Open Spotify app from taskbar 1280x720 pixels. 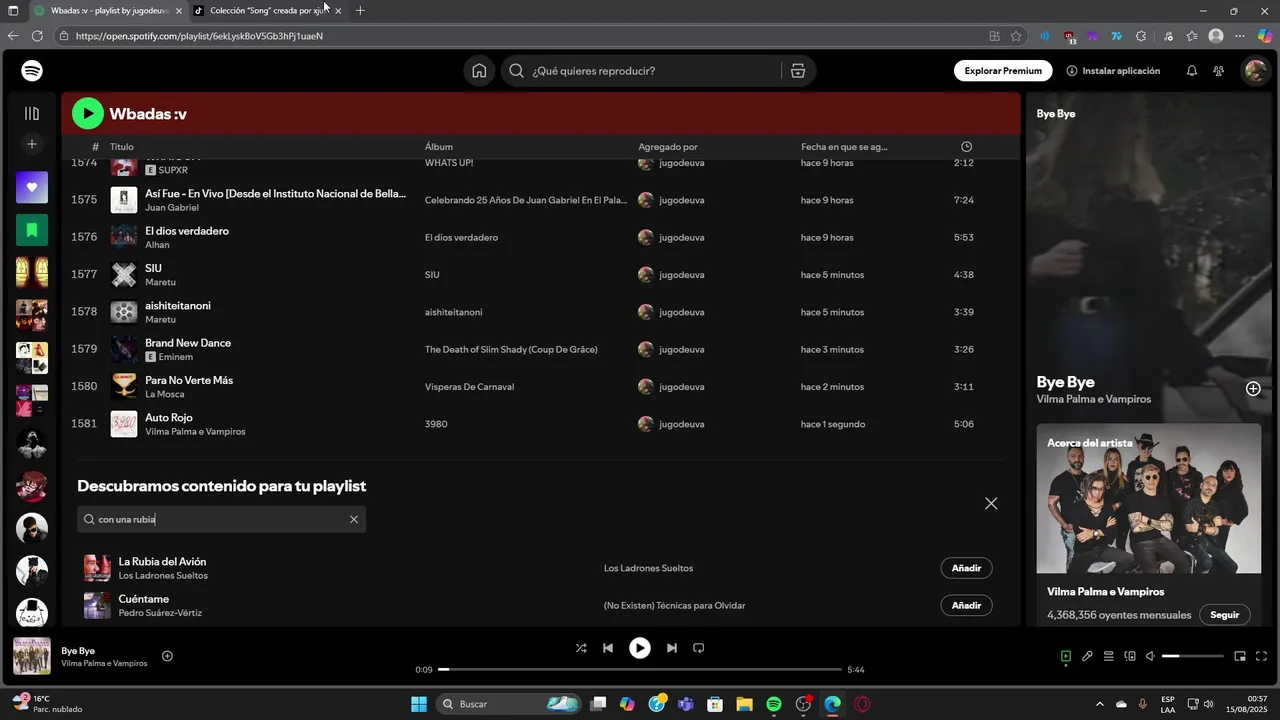coord(774,704)
